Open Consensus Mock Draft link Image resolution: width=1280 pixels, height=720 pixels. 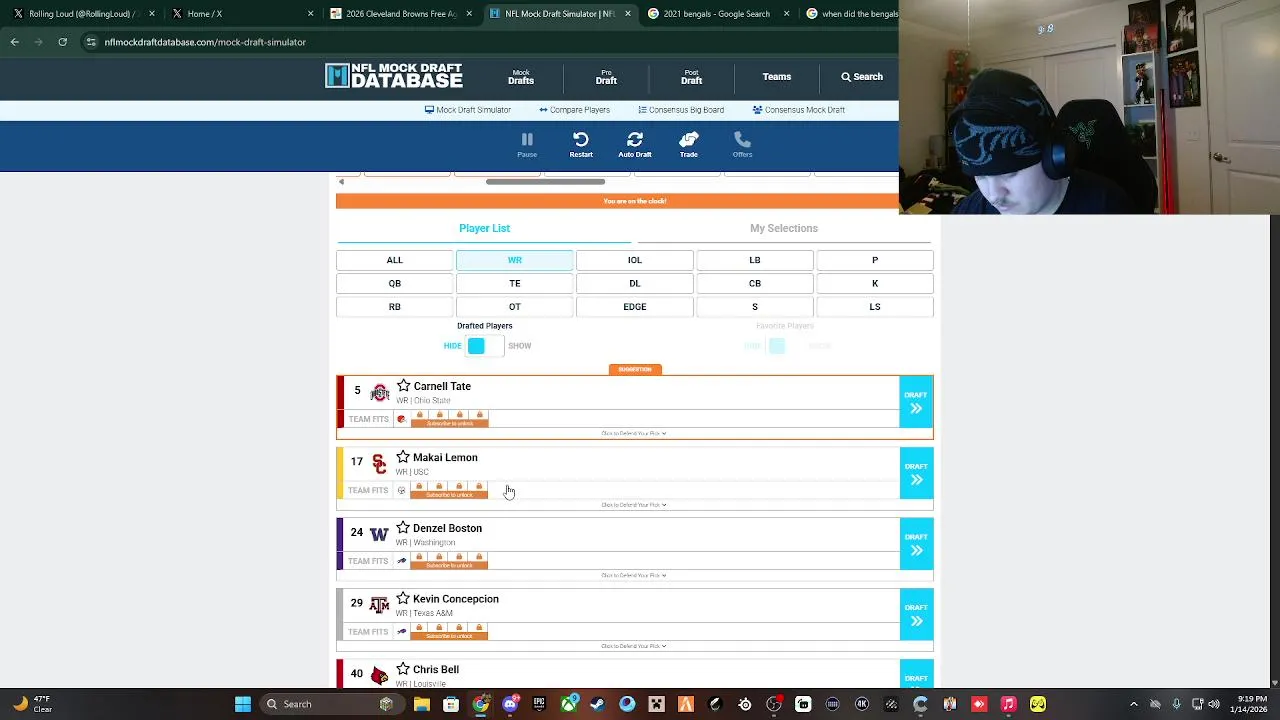coord(799,110)
